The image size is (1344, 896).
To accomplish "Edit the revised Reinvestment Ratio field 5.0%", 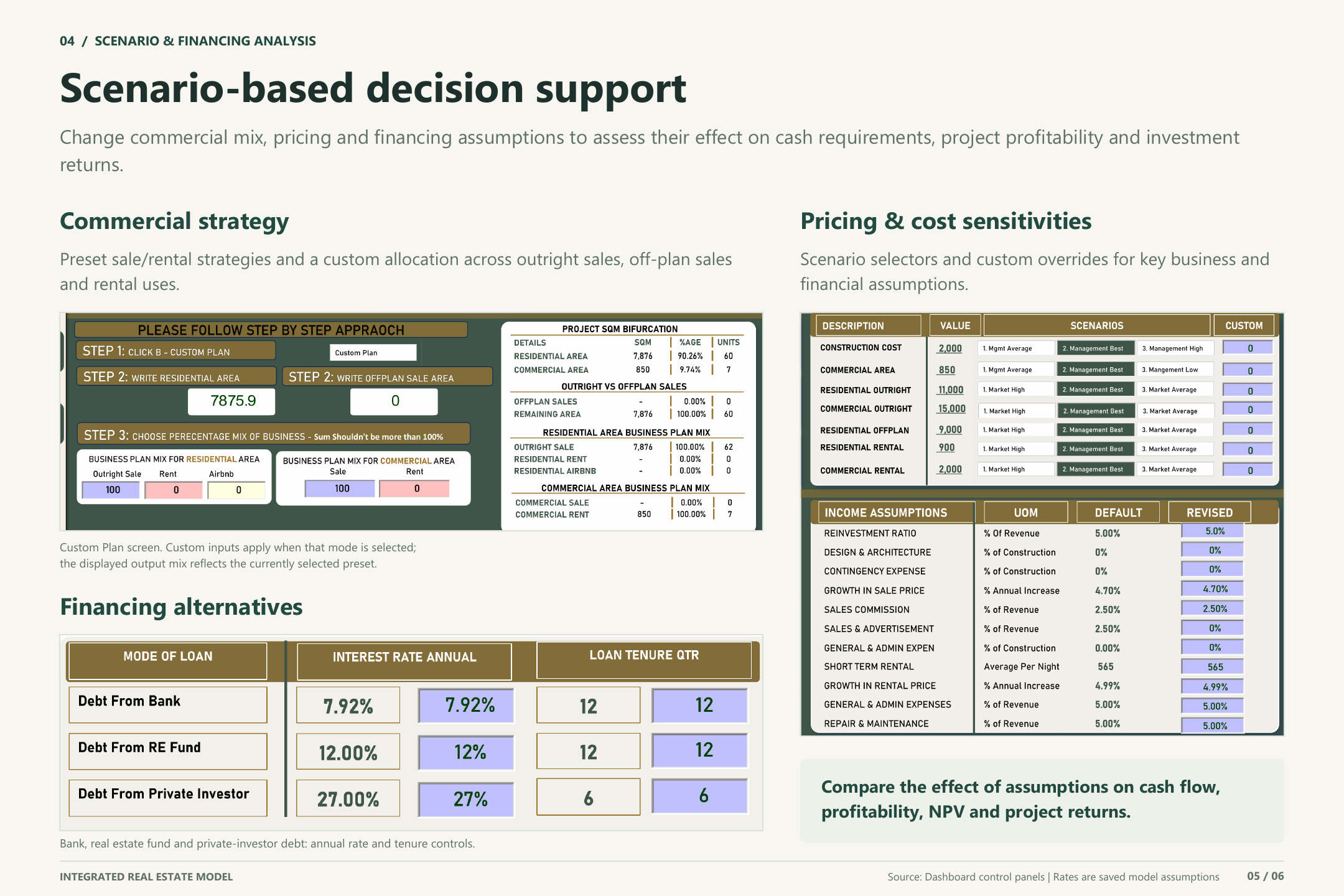I will pyautogui.click(x=1213, y=531).
